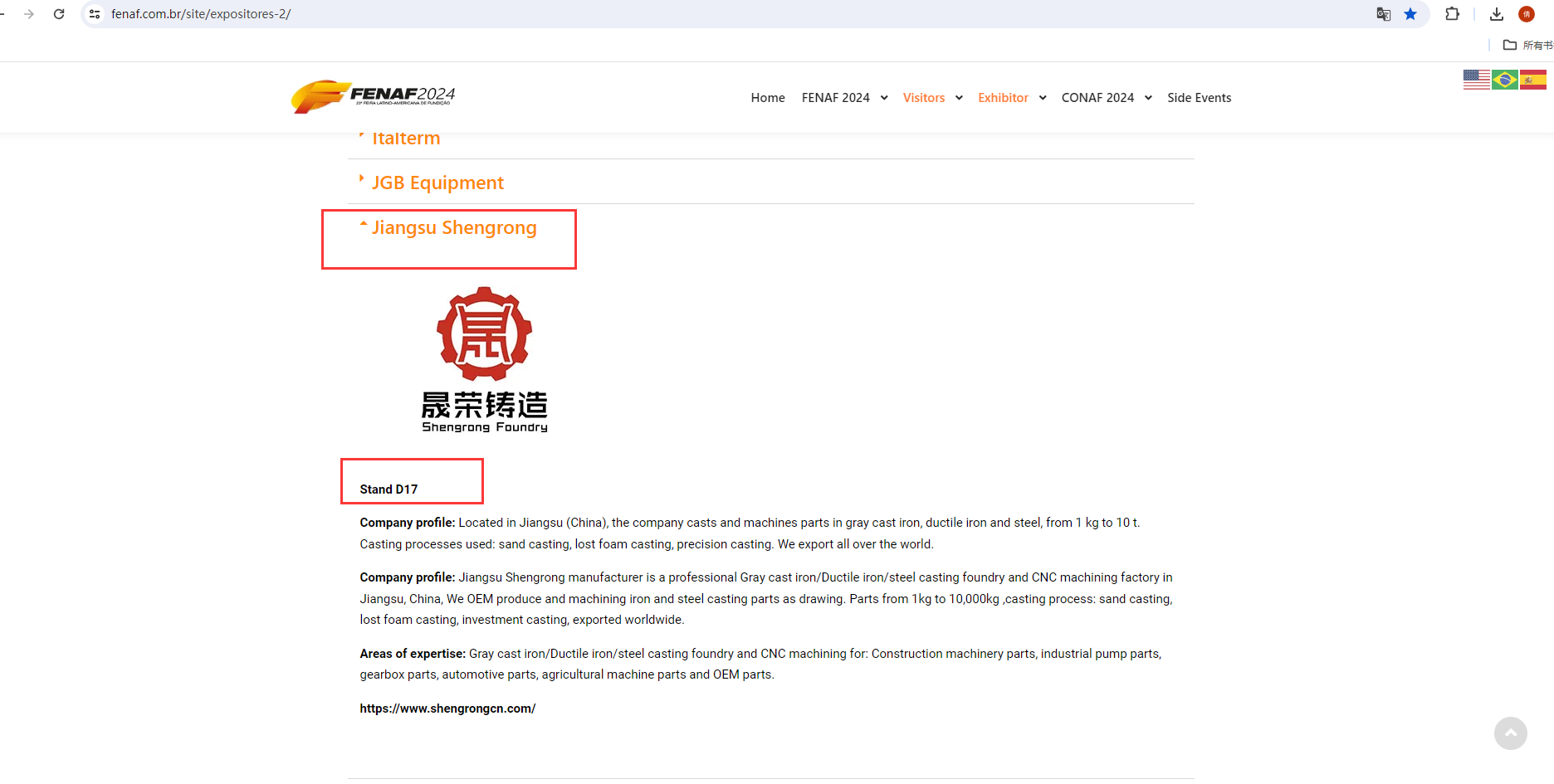Image resolution: width=1554 pixels, height=784 pixels.
Task: Reload the page with the refresh icon
Action: [59, 14]
